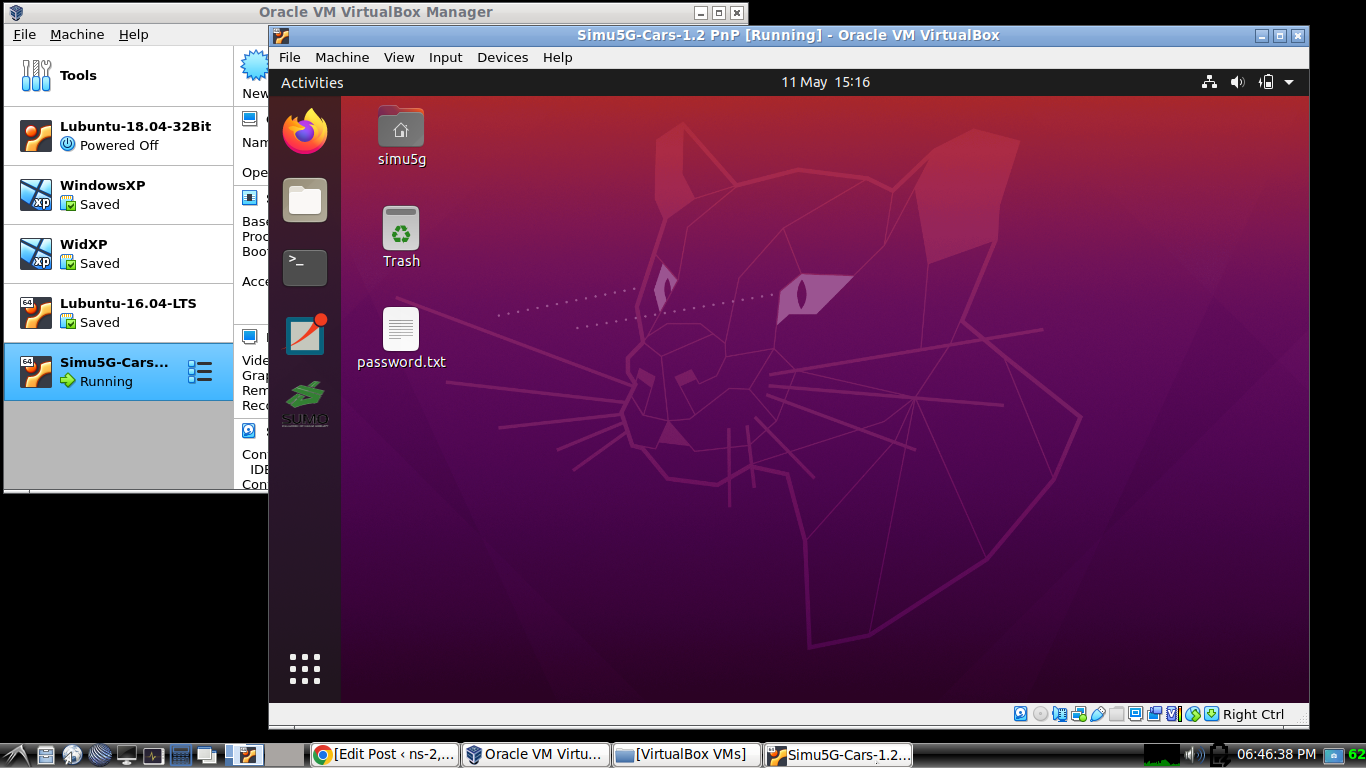Open Machine menu in VirtualBox Manager
Viewport: 1366px width, 768px height.
[77, 34]
